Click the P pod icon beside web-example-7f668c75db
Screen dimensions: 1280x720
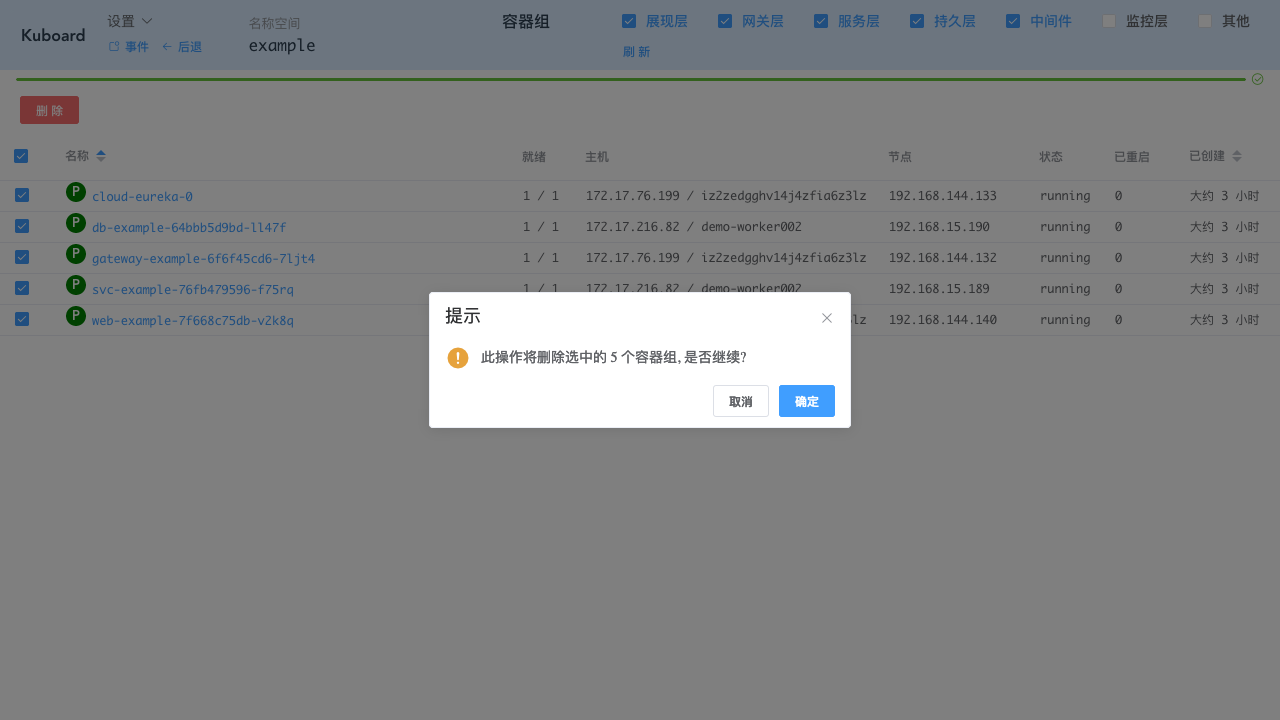[75, 318]
